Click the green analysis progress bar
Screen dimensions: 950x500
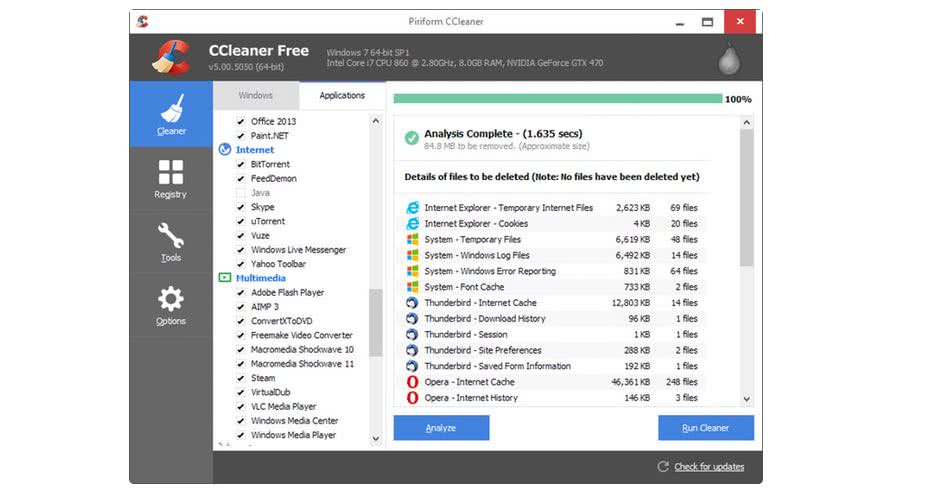click(x=557, y=99)
